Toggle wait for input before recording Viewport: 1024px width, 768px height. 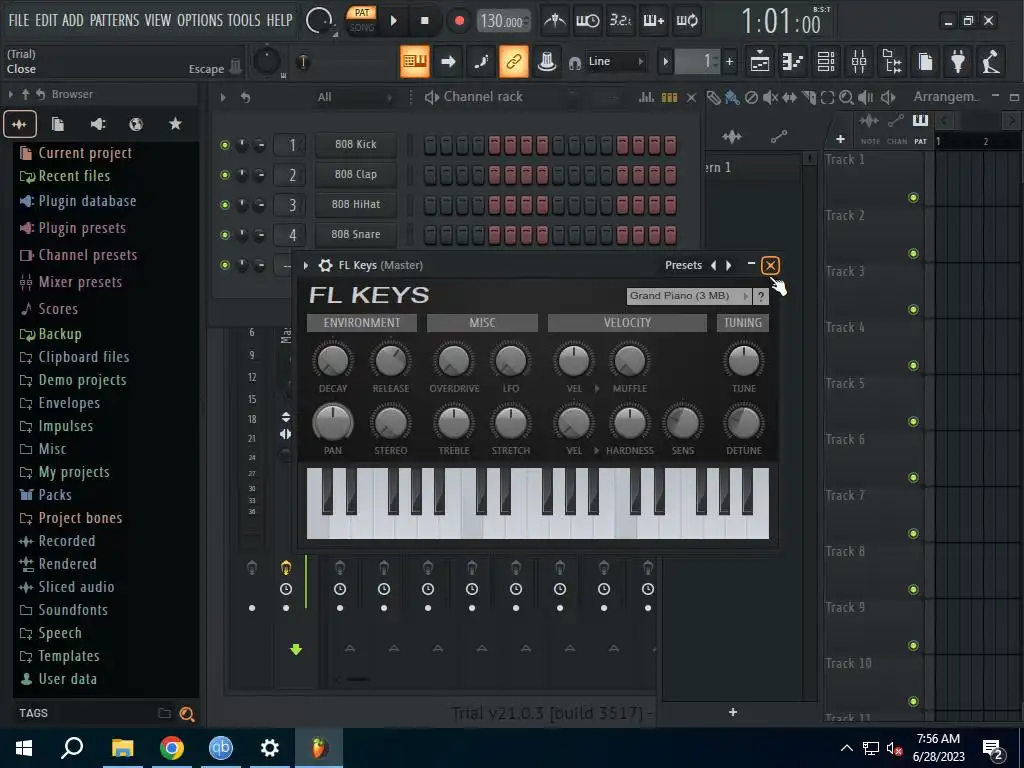(x=588, y=21)
